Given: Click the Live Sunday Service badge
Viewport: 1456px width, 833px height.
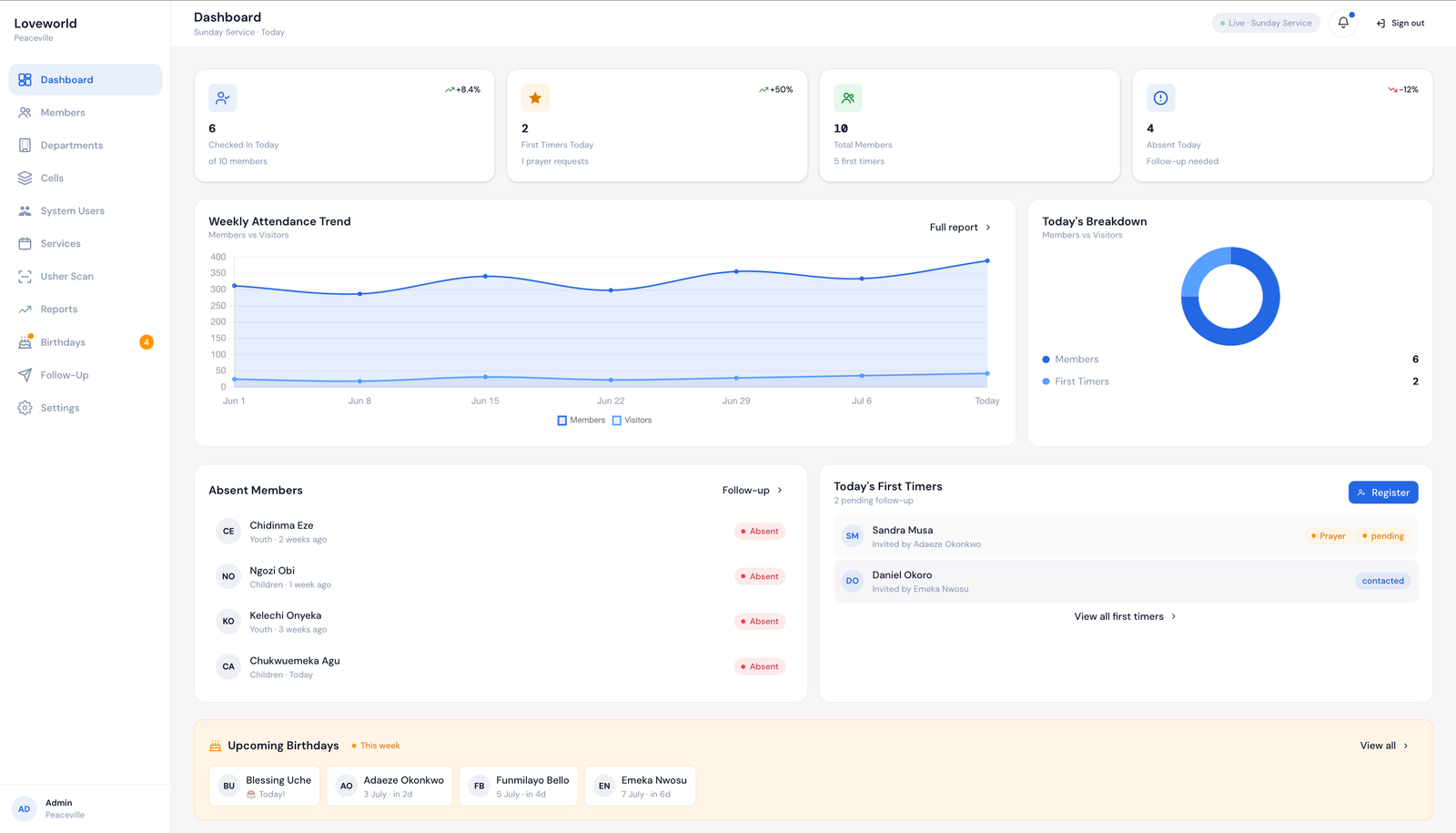Looking at the screenshot, I should point(1266,23).
